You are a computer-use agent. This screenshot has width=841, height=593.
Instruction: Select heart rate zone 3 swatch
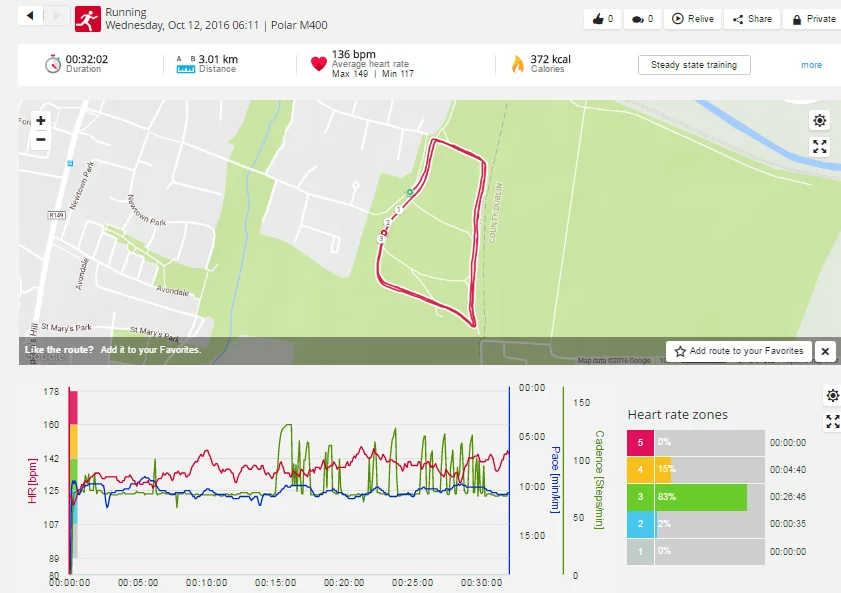point(640,497)
